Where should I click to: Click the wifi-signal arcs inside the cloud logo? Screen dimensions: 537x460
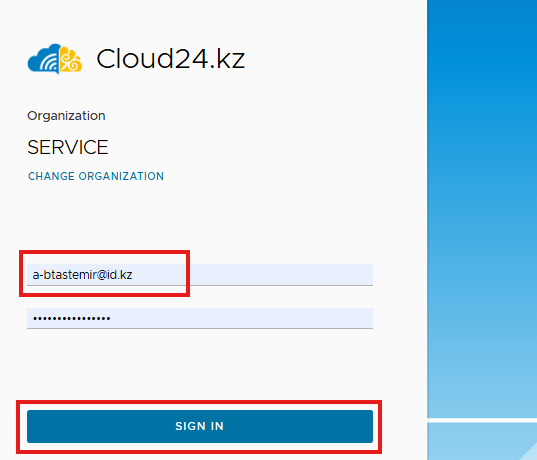click(49, 63)
